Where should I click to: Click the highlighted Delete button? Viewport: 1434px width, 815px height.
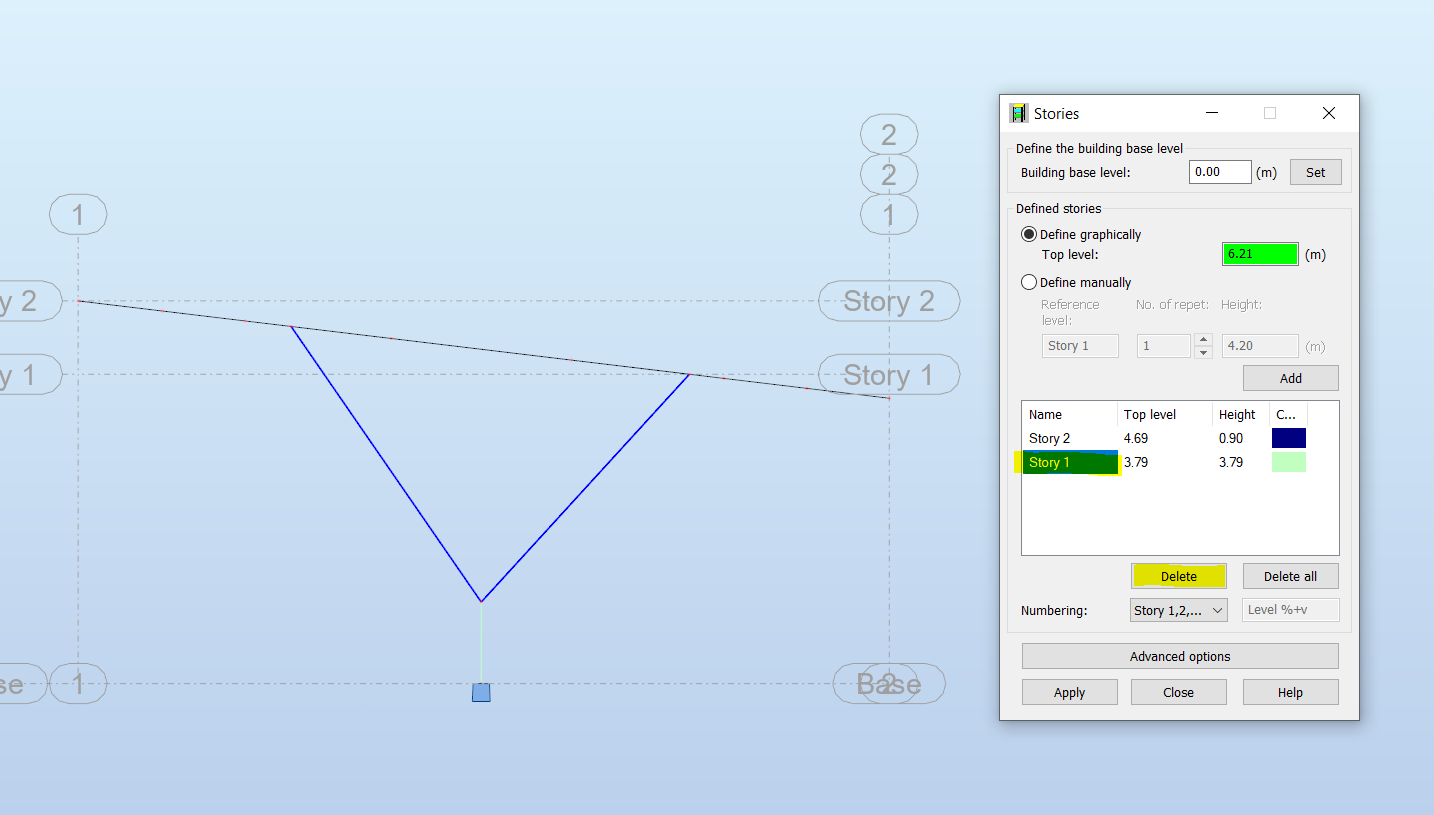click(1178, 575)
